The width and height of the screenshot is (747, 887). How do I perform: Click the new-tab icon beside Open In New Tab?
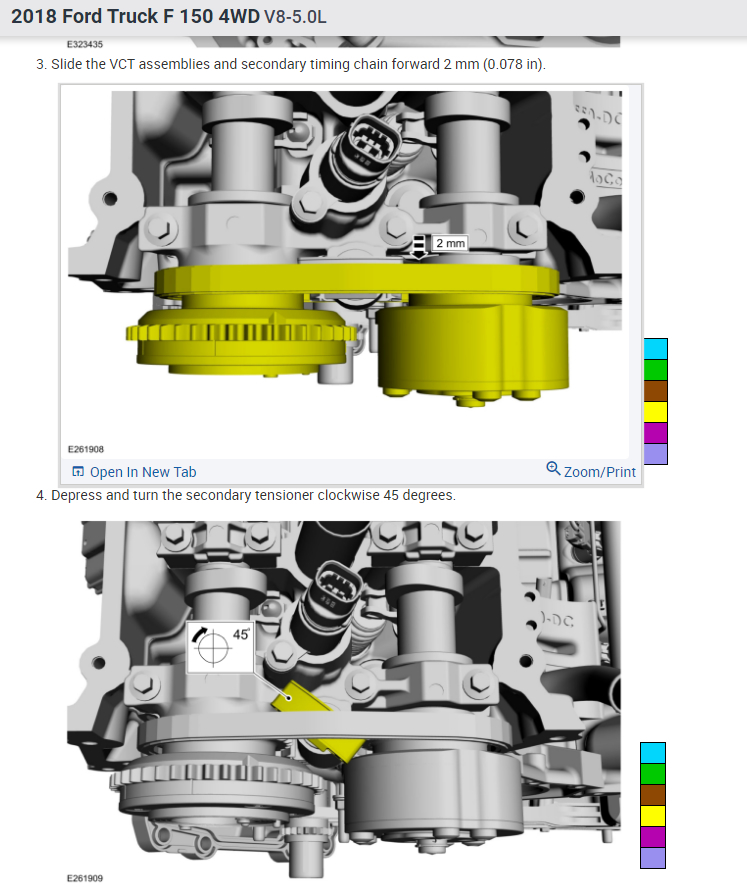point(78,471)
